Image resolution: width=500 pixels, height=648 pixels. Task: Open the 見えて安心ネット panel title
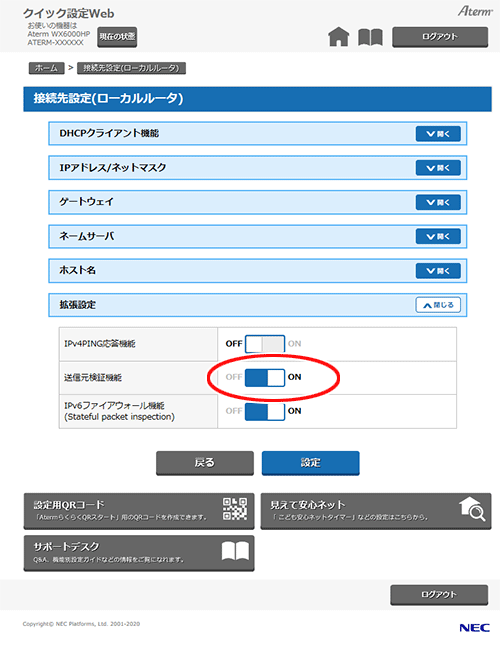pyautogui.click(x=307, y=505)
